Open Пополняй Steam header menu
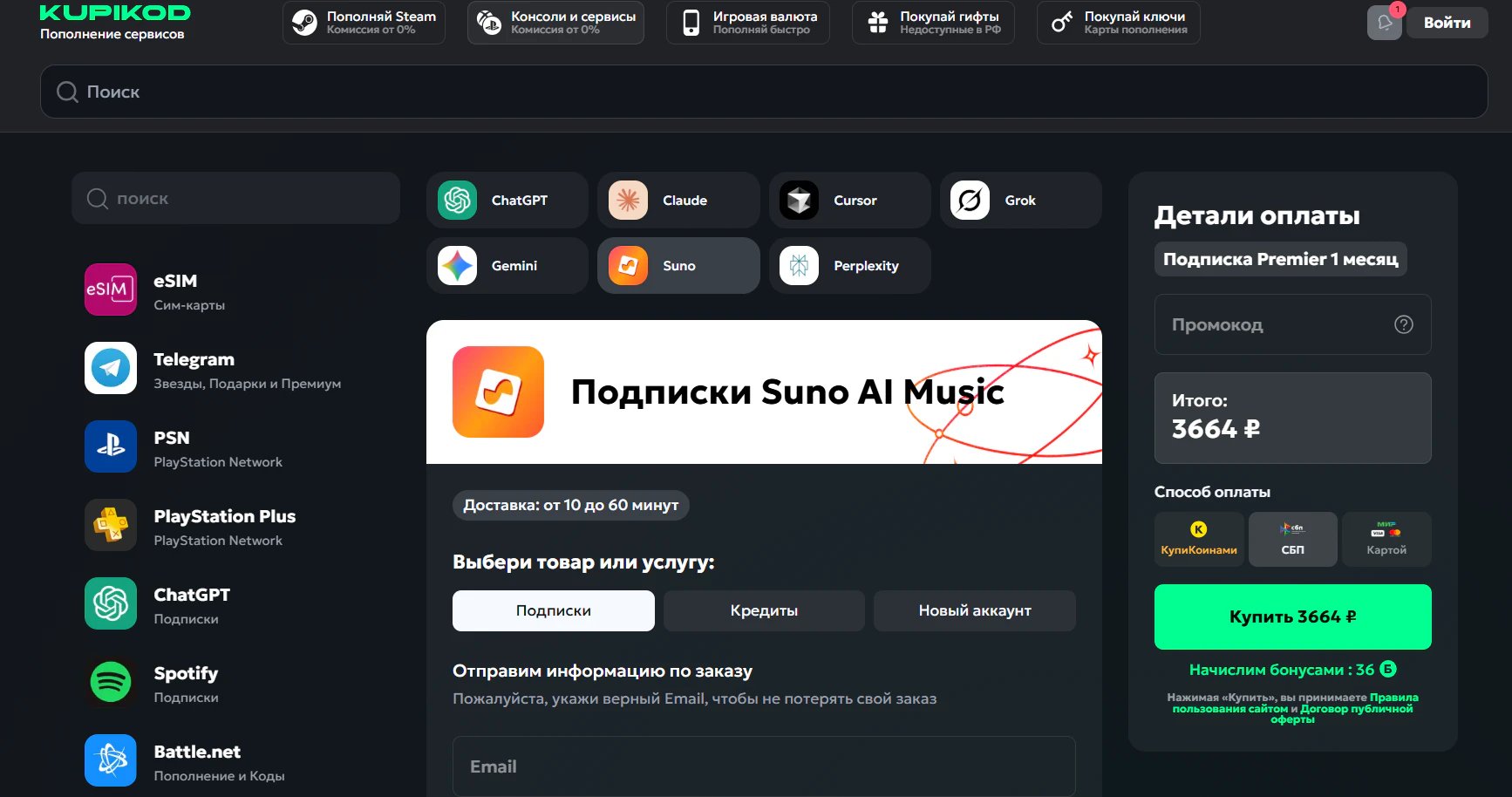Viewport: 1512px width, 797px height. [x=364, y=23]
